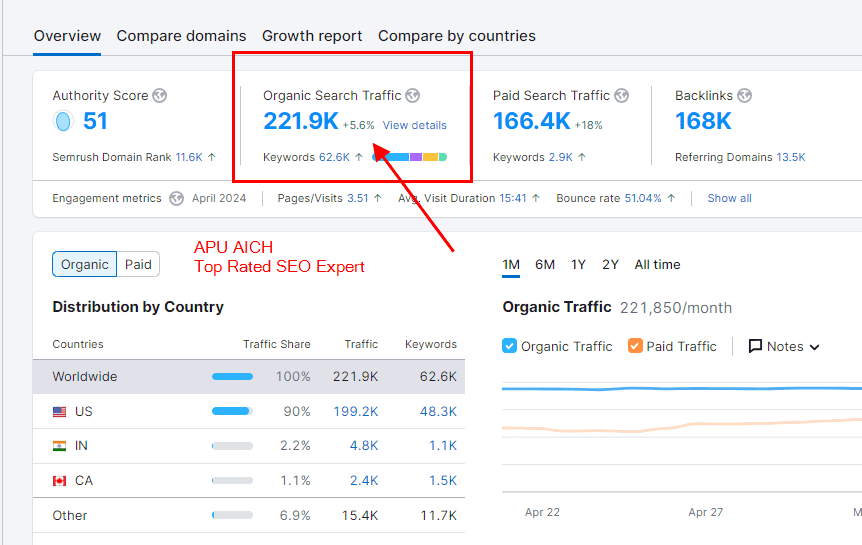Click the globe icon beside Authority Score
This screenshot has height=545, width=862.
160,96
